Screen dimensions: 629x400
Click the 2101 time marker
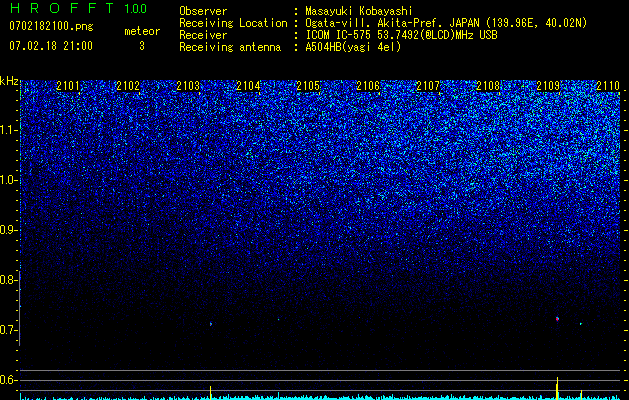68,86
